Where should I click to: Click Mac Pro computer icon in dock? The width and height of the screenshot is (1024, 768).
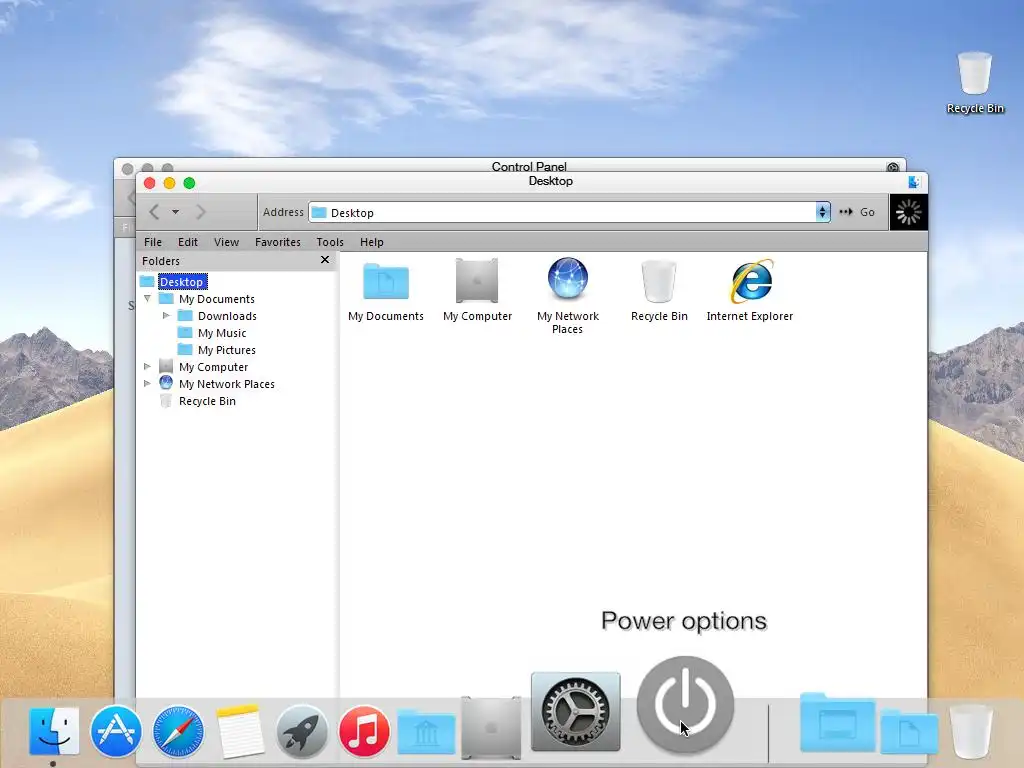[x=491, y=728]
